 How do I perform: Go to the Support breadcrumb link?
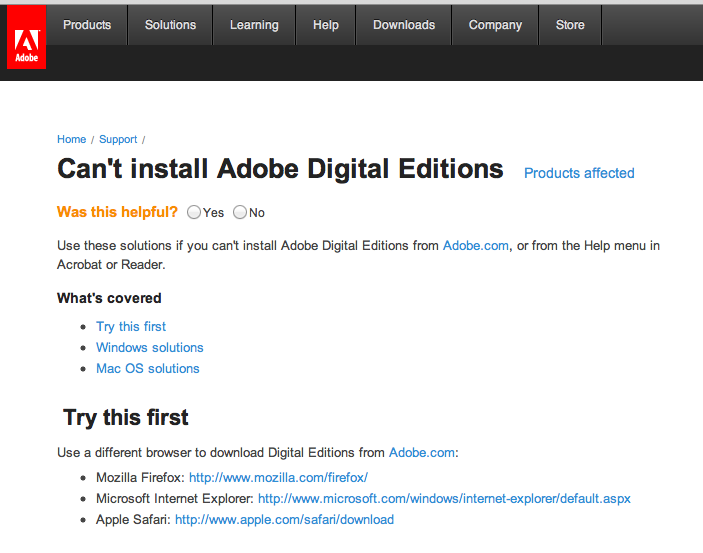(118, 139)
